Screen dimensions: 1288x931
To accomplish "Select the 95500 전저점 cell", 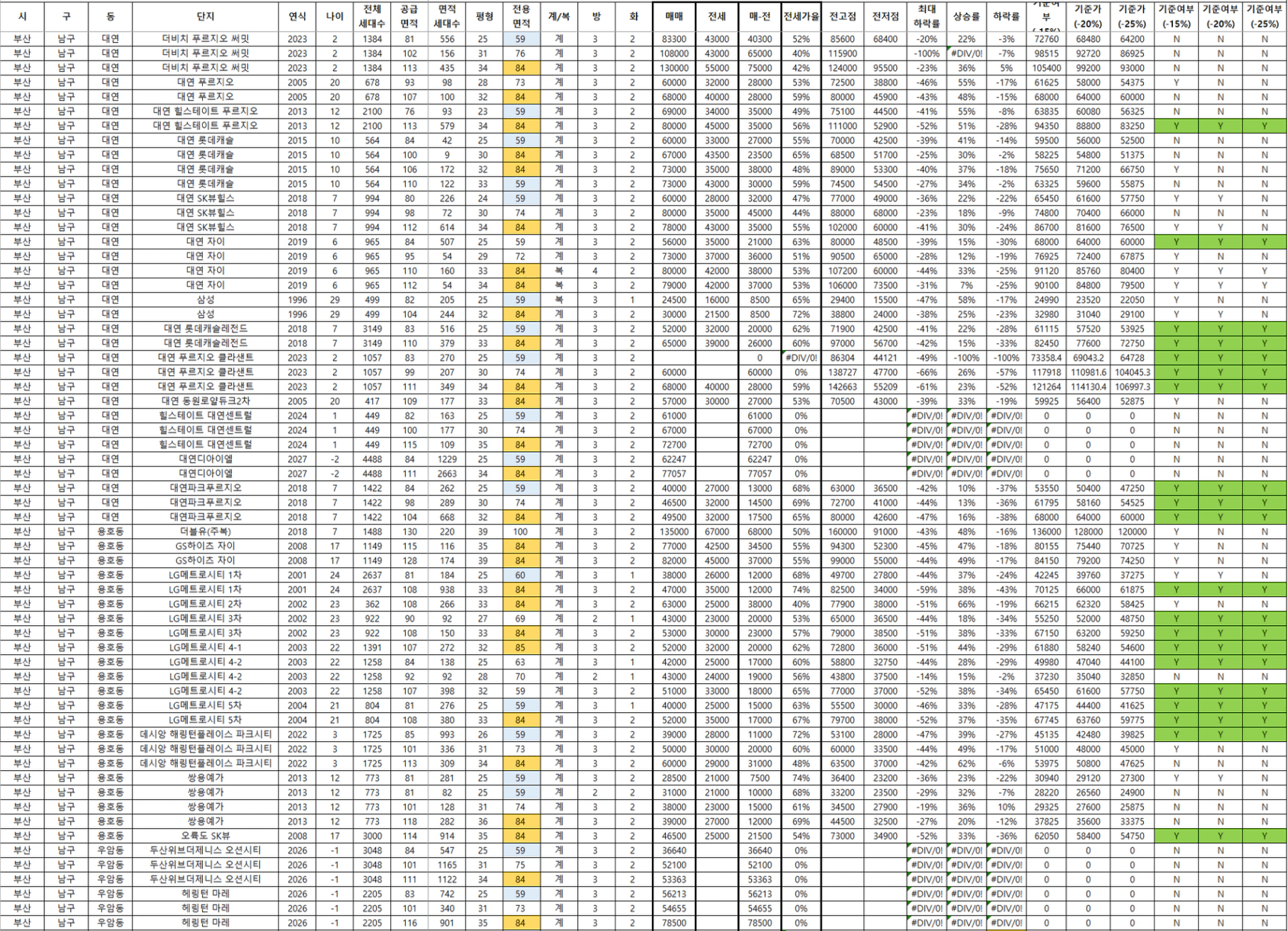I will [x=885, y=68].
